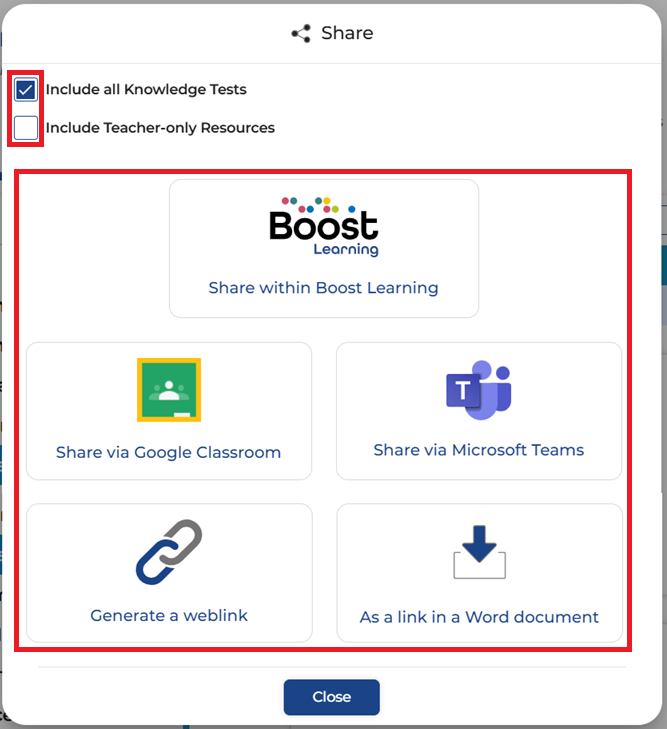667x729 pixels.
Task: Click the Google Classroom icon
Action: 169,390
